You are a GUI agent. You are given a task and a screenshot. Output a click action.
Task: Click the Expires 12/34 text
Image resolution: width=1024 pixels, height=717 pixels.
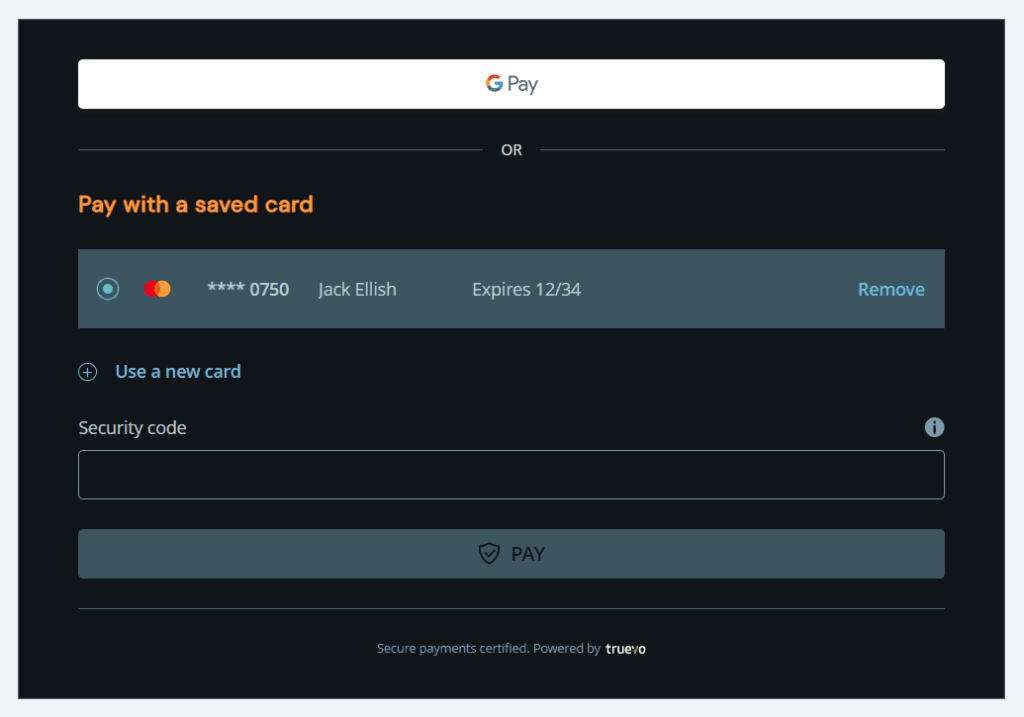pos(526,289)
